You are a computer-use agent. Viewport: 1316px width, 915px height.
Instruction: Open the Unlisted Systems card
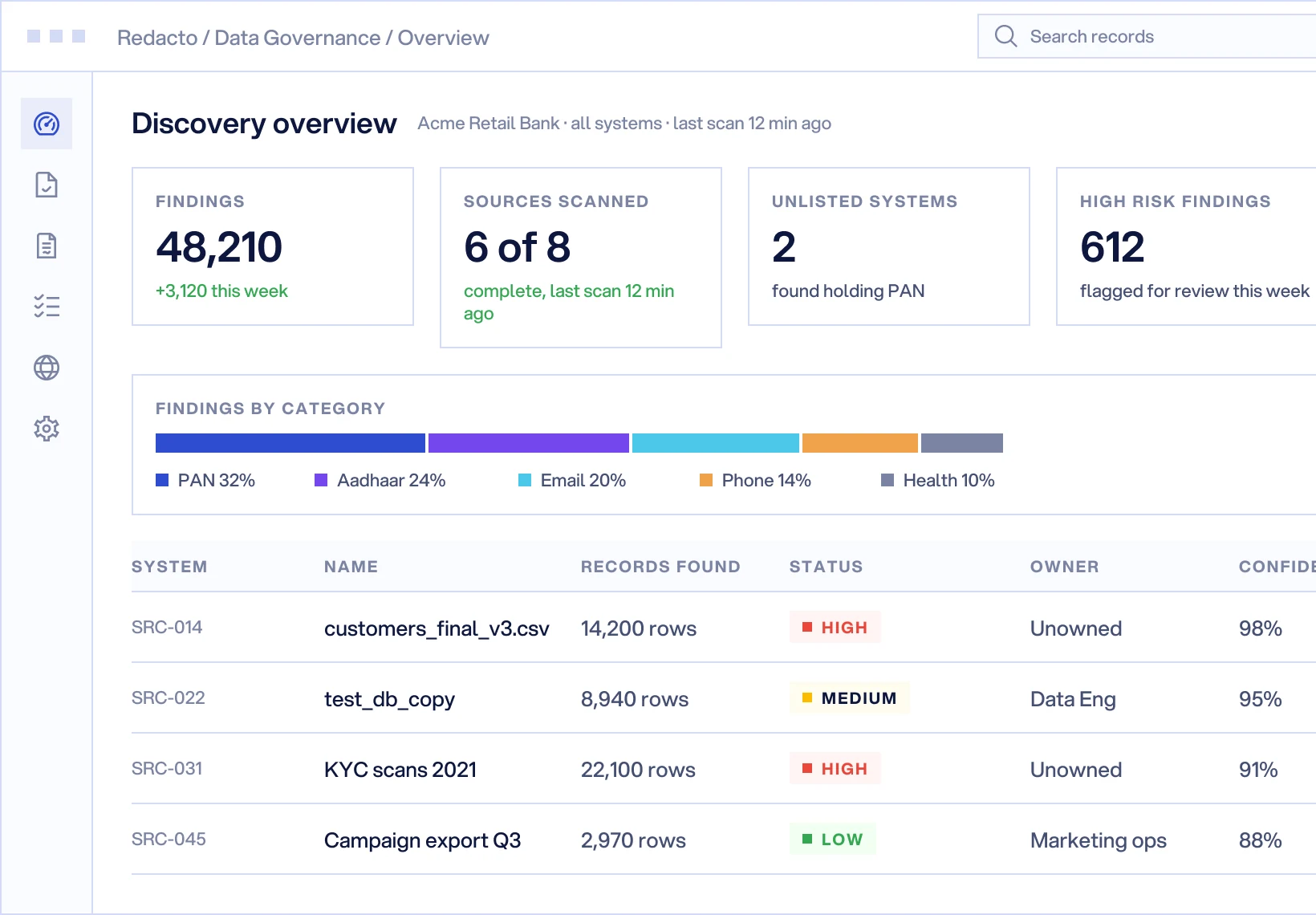point(889,246)
